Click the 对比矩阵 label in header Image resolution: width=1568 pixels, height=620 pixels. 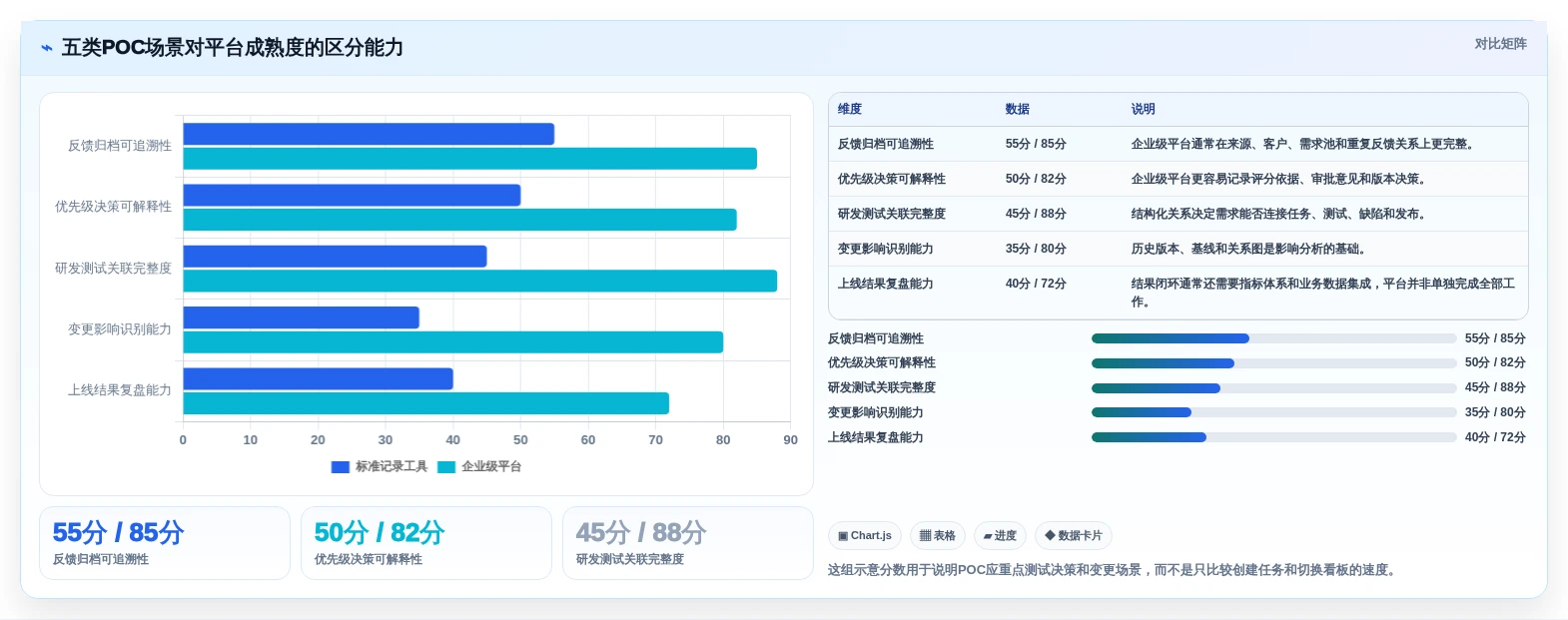tap(1500, 44)
